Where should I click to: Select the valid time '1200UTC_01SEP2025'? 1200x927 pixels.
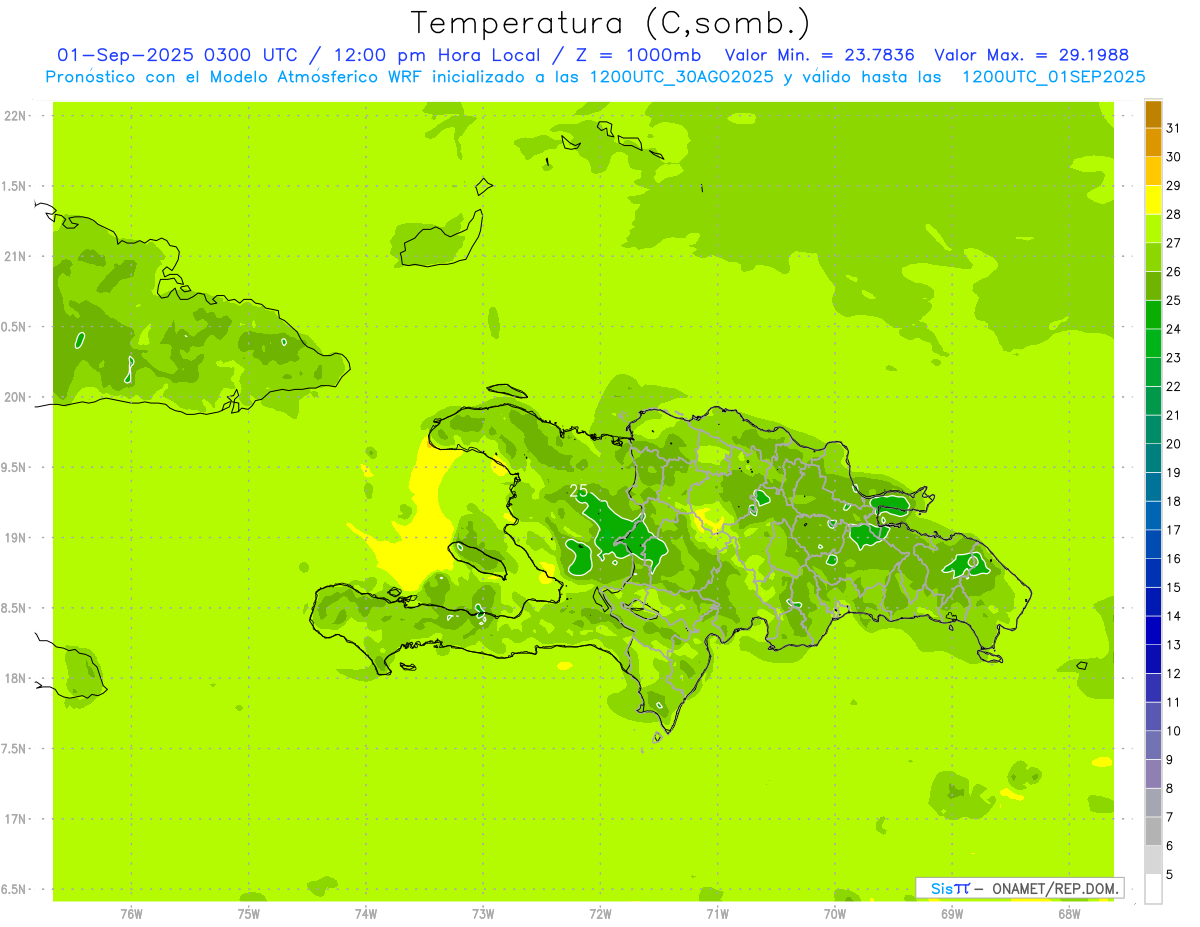(x=1053, y=77)
